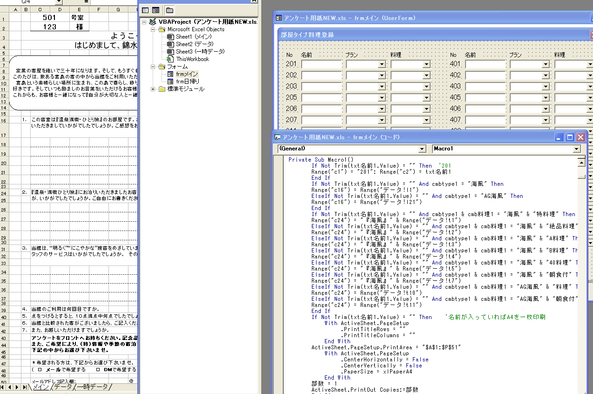Open the プラン combo box for room 401
This screenshot has height=394, width=593.
coord(545,64)
